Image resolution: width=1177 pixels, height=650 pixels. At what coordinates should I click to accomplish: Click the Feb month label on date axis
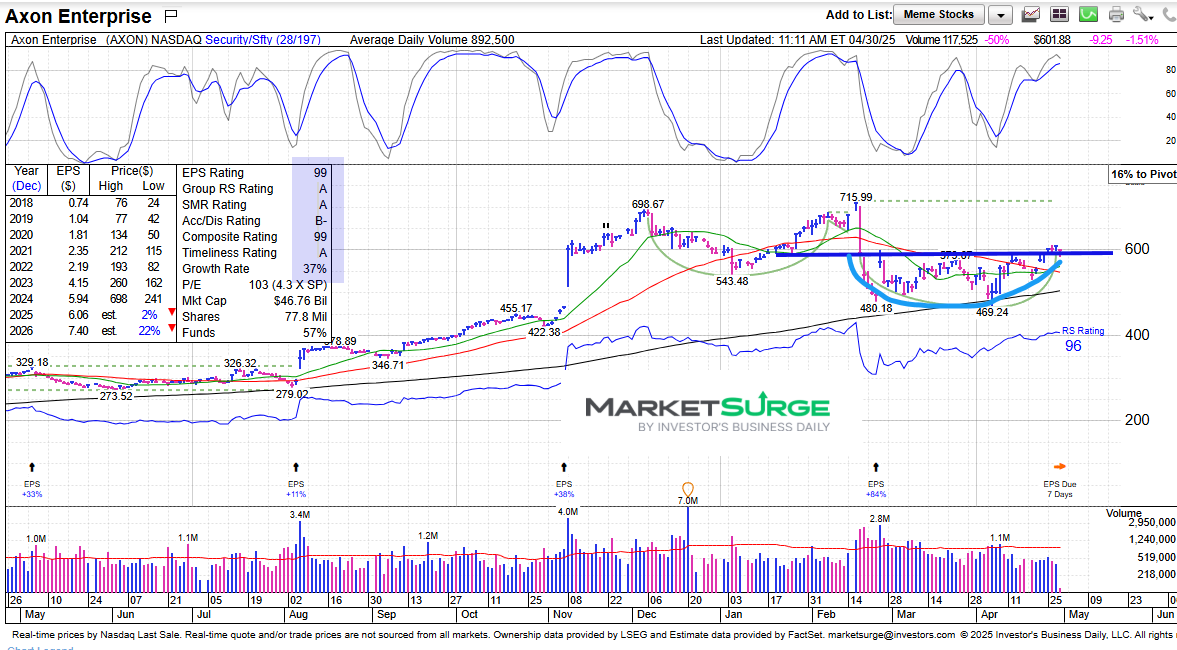click(x=826, y=614)
